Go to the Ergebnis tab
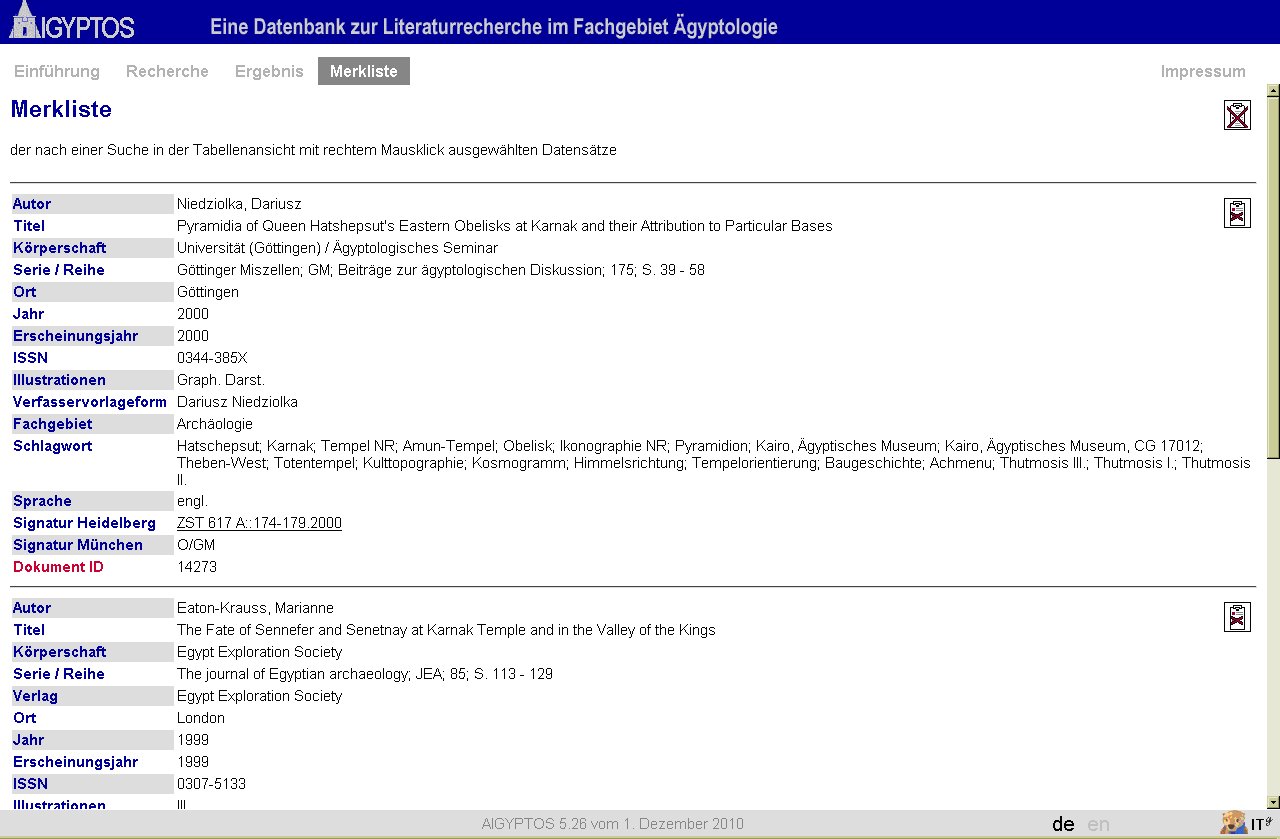Viewport: 1280px width, 839px height. [269, 71]
